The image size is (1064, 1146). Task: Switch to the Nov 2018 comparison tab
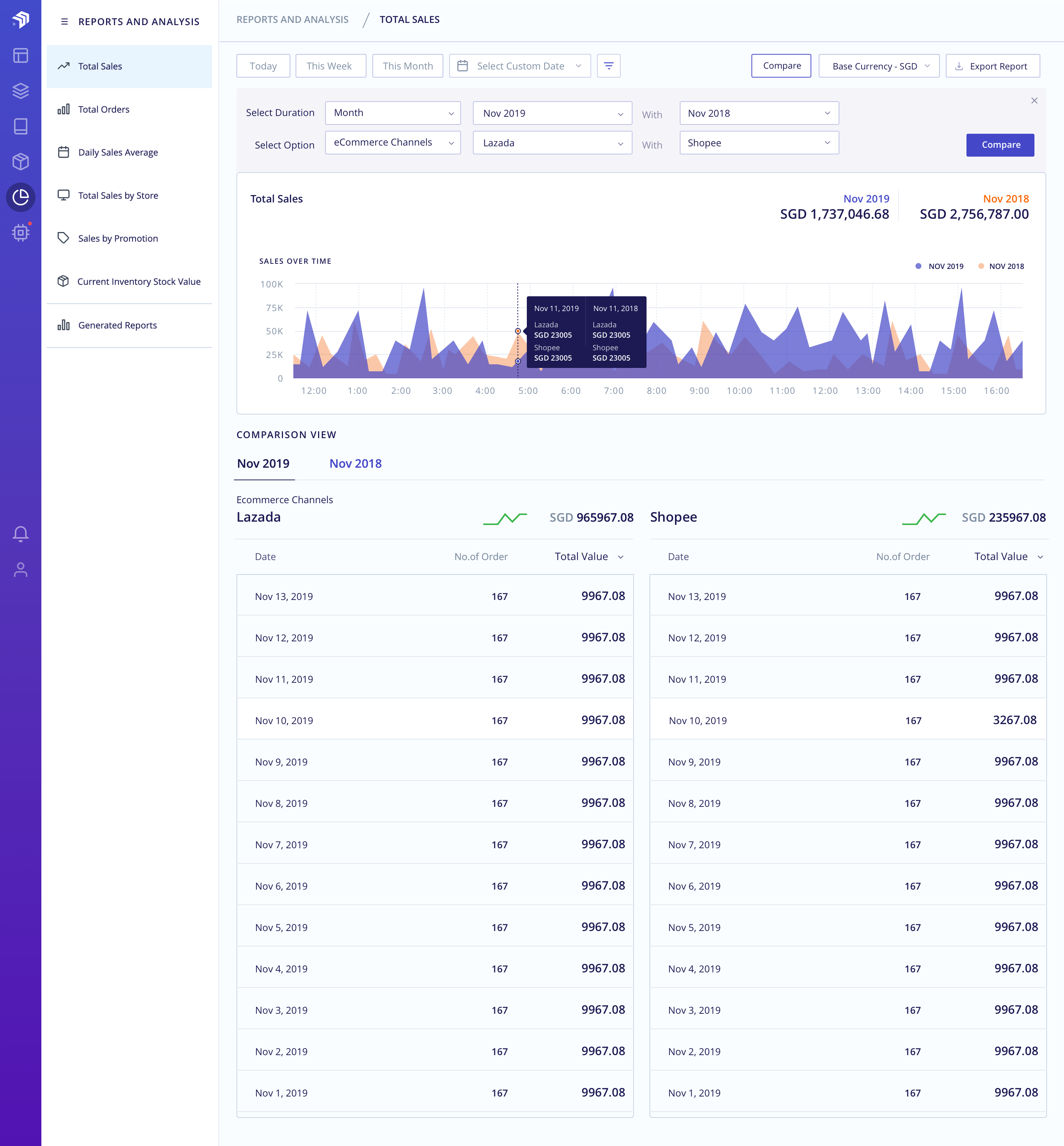point(355,464)
